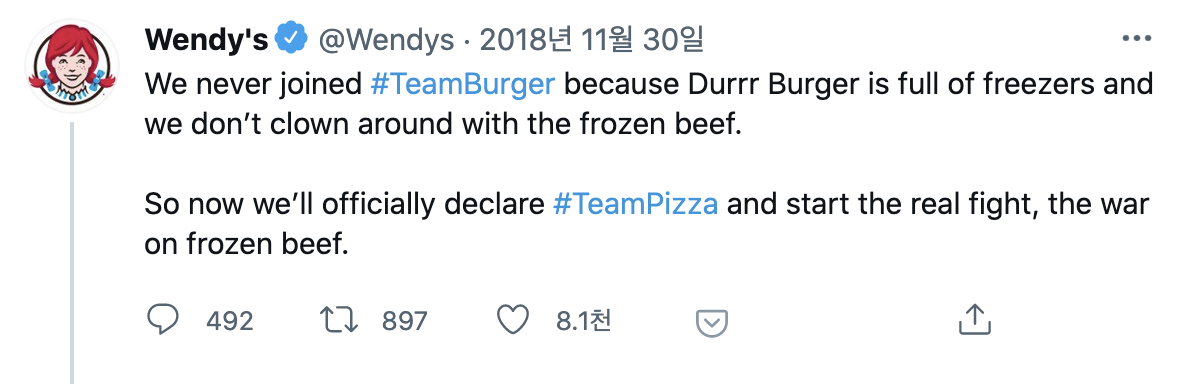Open the @Wendys handle link
This screenshot has width=1184, height=384.
(386, 40)
